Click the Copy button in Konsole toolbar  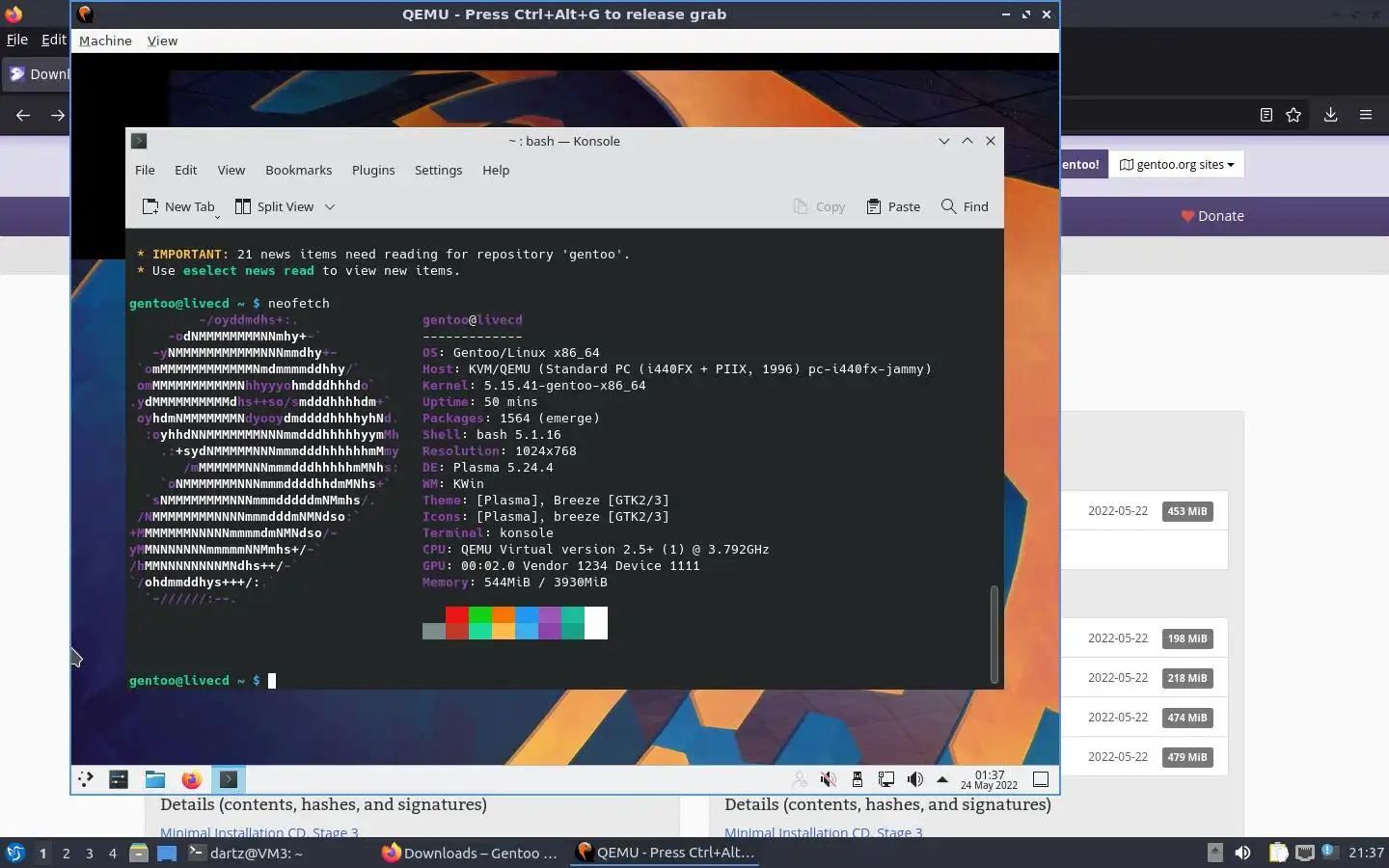(x=819, y=206)
